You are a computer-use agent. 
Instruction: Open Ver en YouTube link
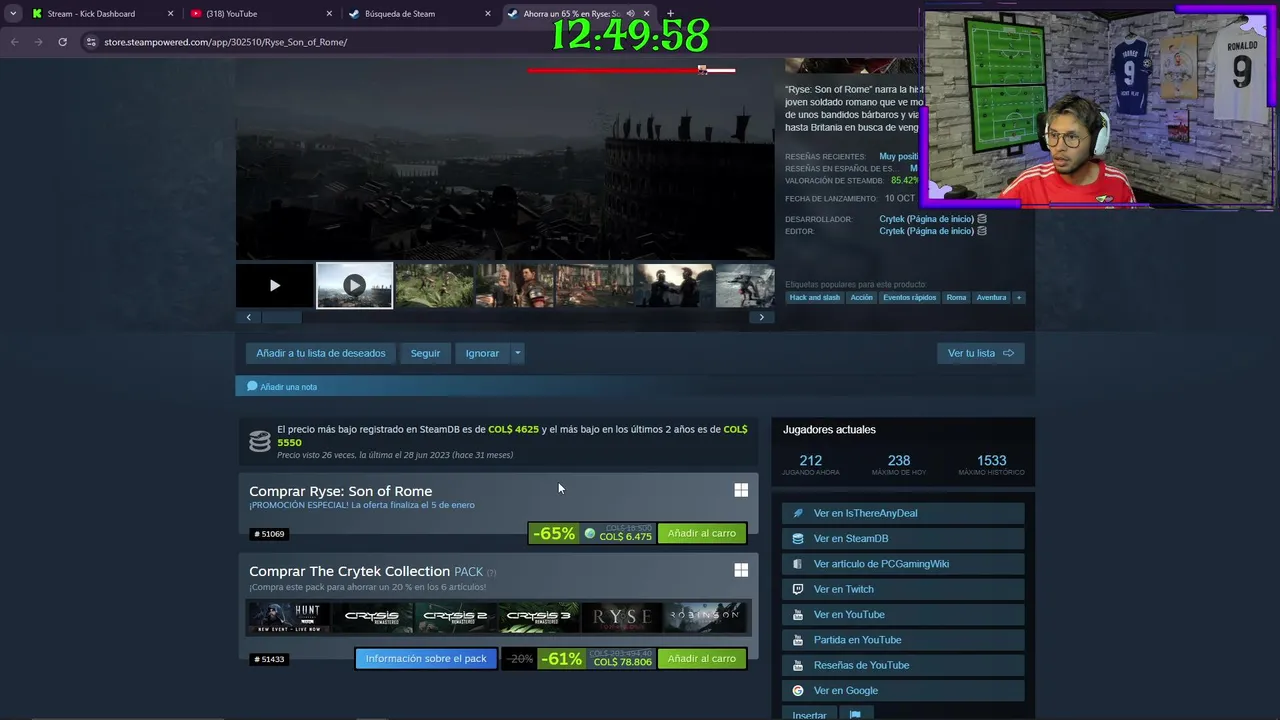(903, 614)
